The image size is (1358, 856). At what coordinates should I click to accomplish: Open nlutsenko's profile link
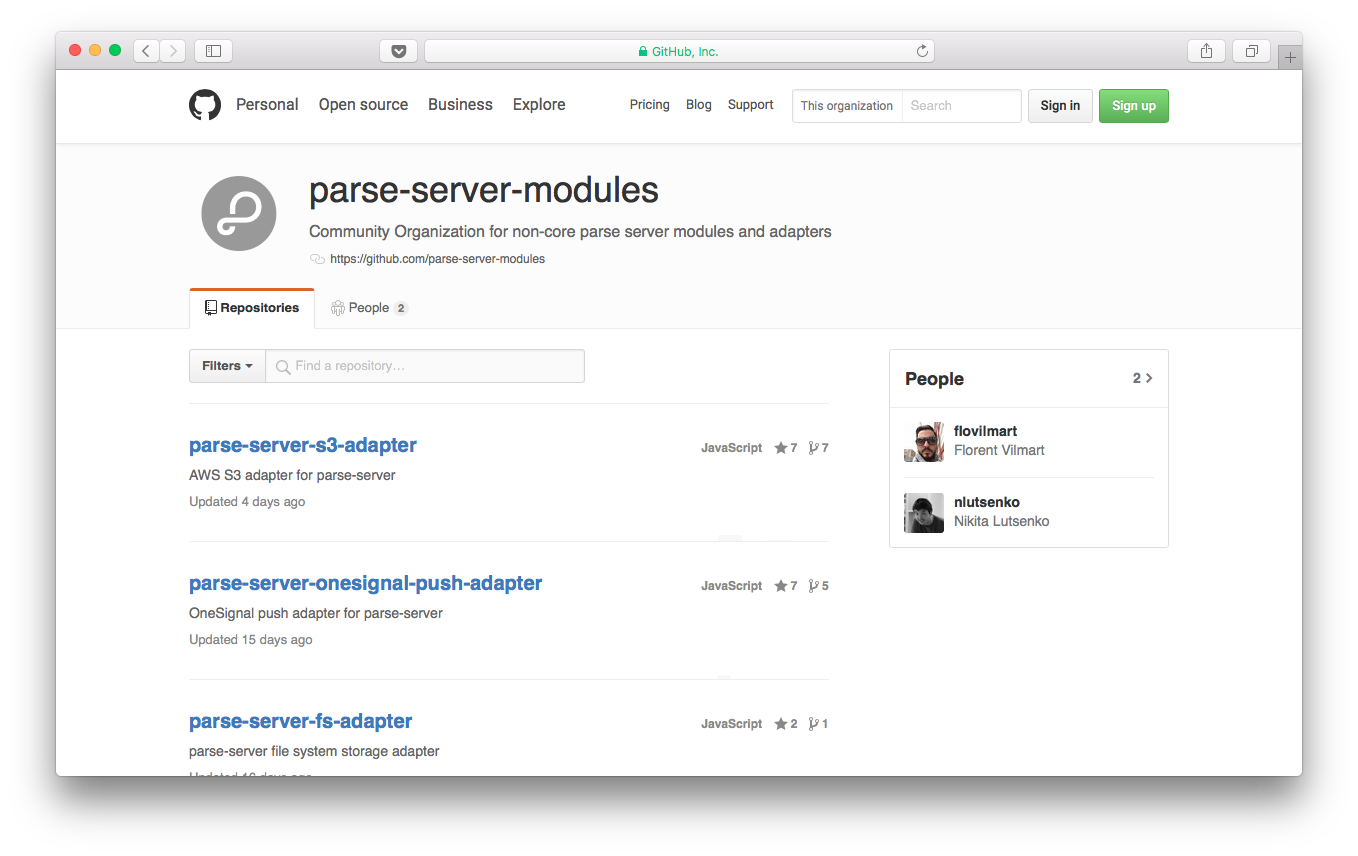[987, 502]
